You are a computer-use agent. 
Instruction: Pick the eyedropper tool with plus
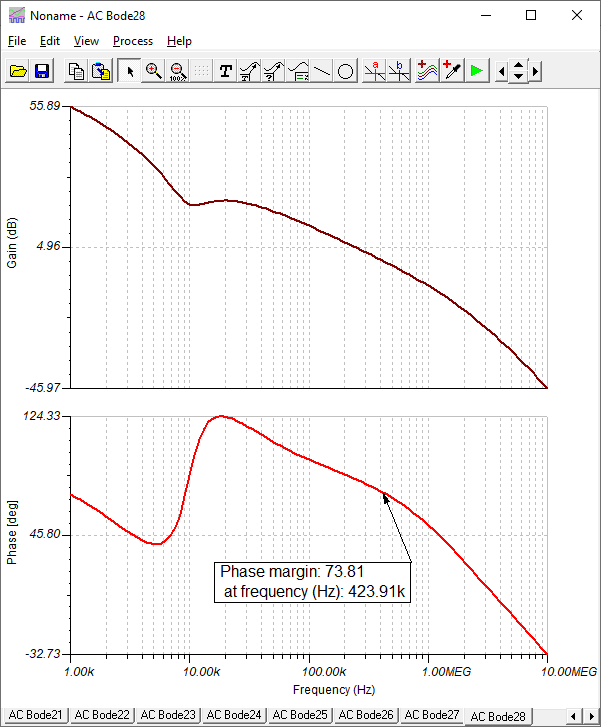click(452, 71)
